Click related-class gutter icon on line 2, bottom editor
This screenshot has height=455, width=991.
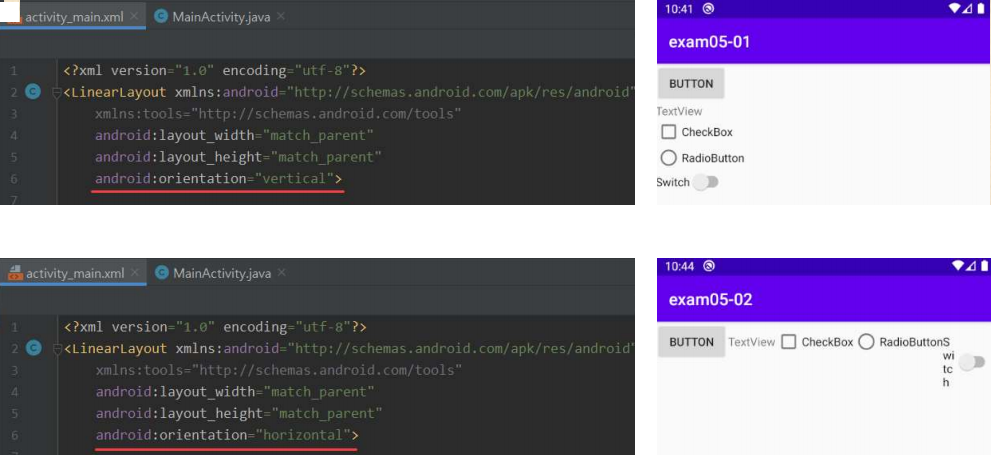[x=32, y=348]
